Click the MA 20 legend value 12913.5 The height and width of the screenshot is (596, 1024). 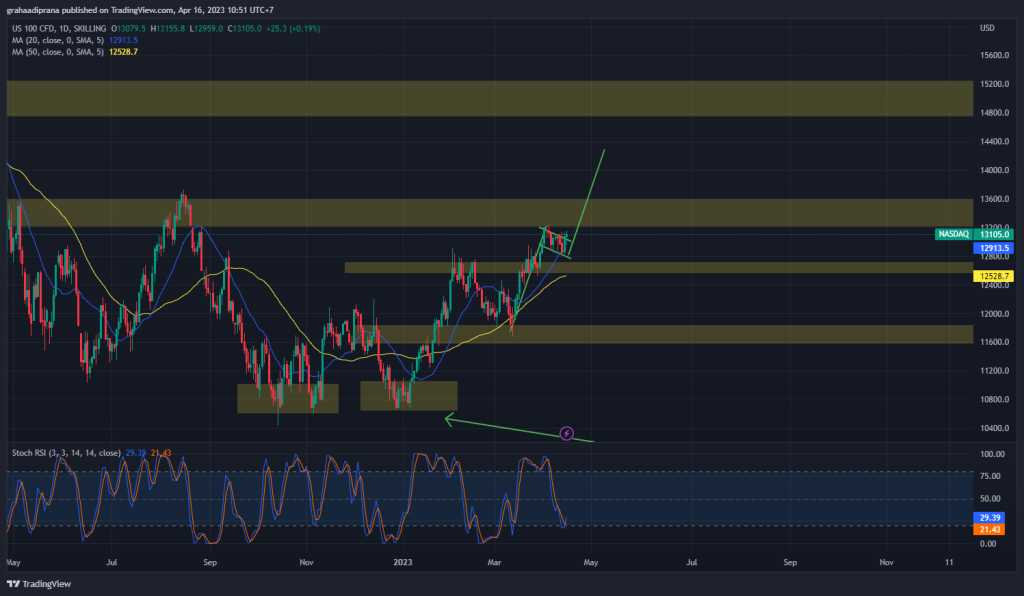[x=123, y=40]
